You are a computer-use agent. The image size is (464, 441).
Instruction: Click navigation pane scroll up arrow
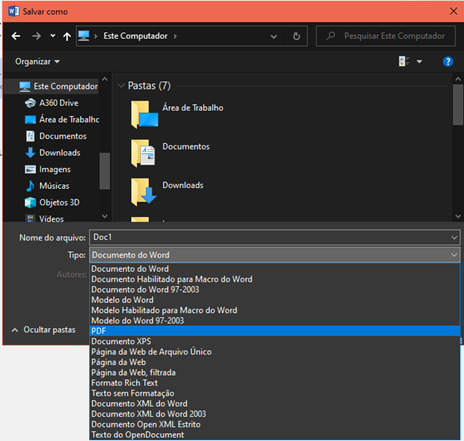105,79
